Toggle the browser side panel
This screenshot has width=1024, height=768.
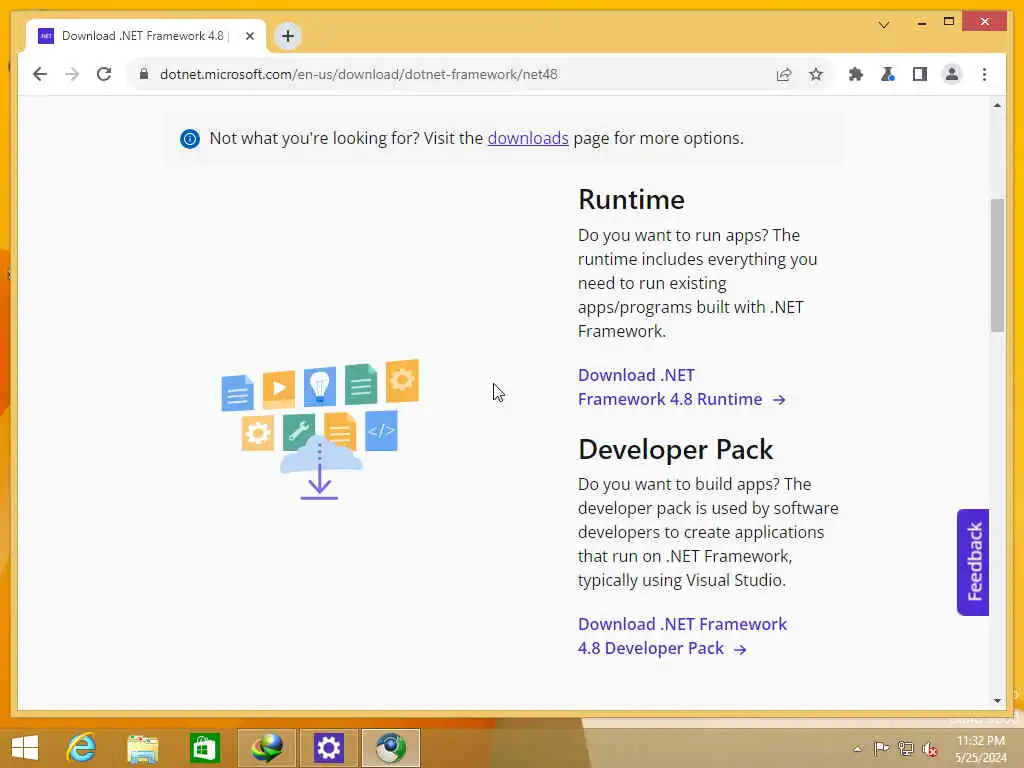(920, 74)
